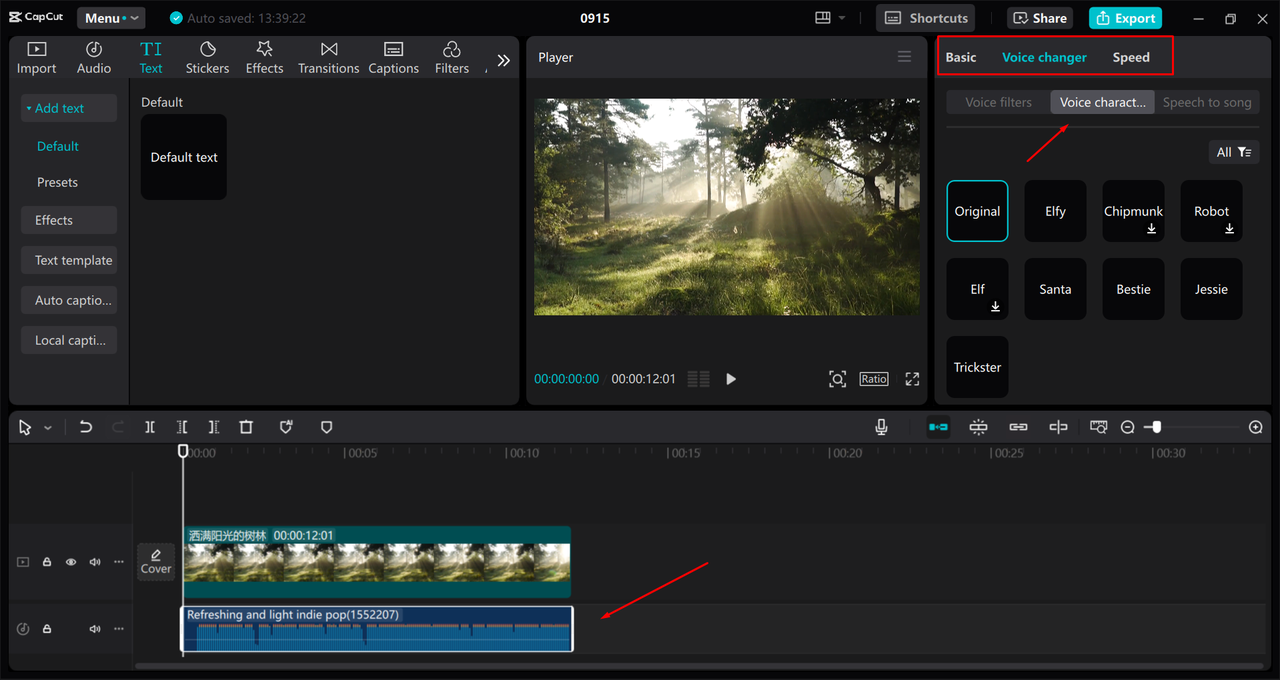Click the microphone record voiceover icon
The height and width of the screenshot is (680, 1280).
(x=881, y=427)
